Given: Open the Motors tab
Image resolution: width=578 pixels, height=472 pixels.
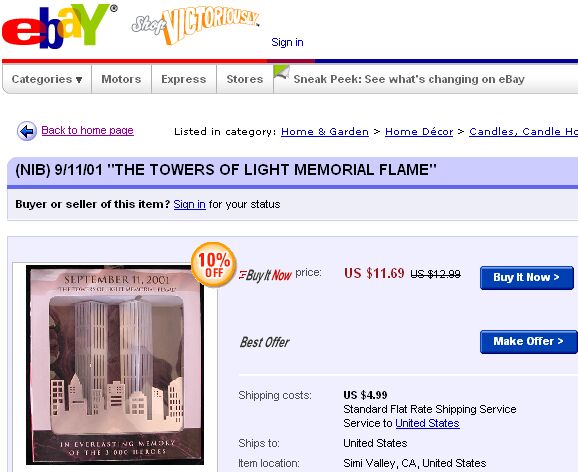Looking at the screenshot, I should [x=121, y=79].
